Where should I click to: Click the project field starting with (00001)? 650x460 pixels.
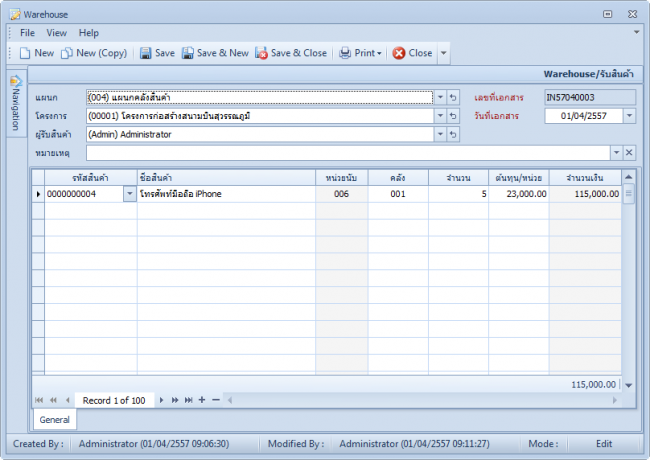point(260,116)
